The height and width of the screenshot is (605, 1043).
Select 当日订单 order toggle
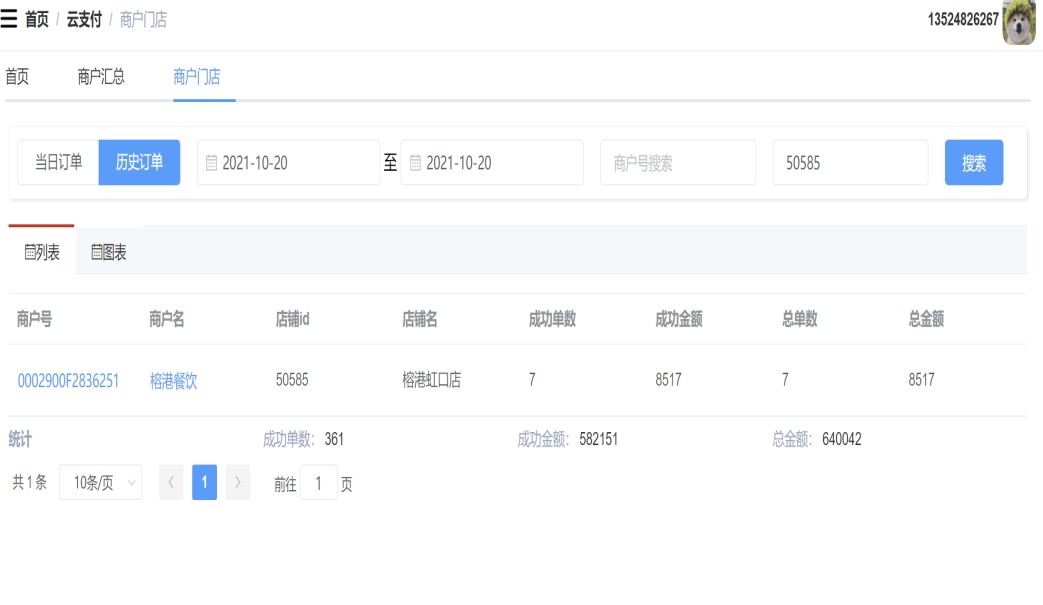pyautogui.click(x=58, y=162)
